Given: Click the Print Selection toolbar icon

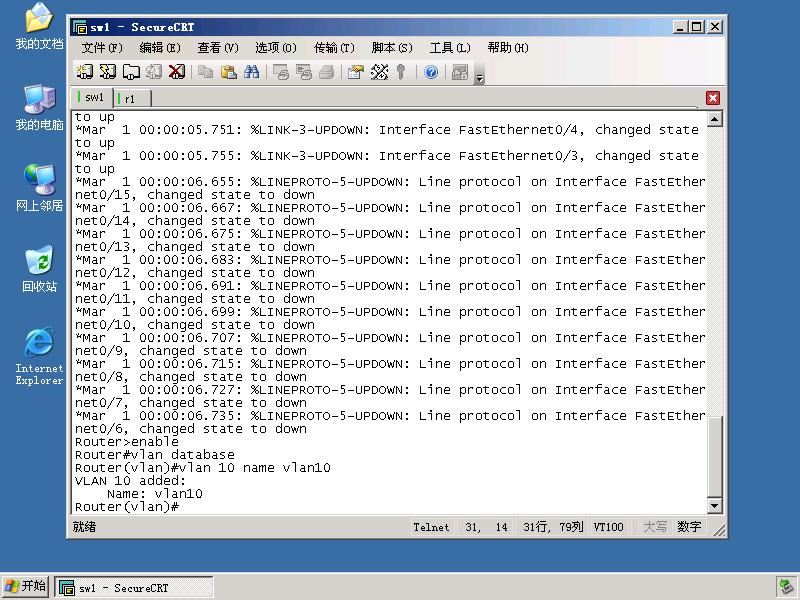Looking at the screenshot, I should [x=304, y=72].
